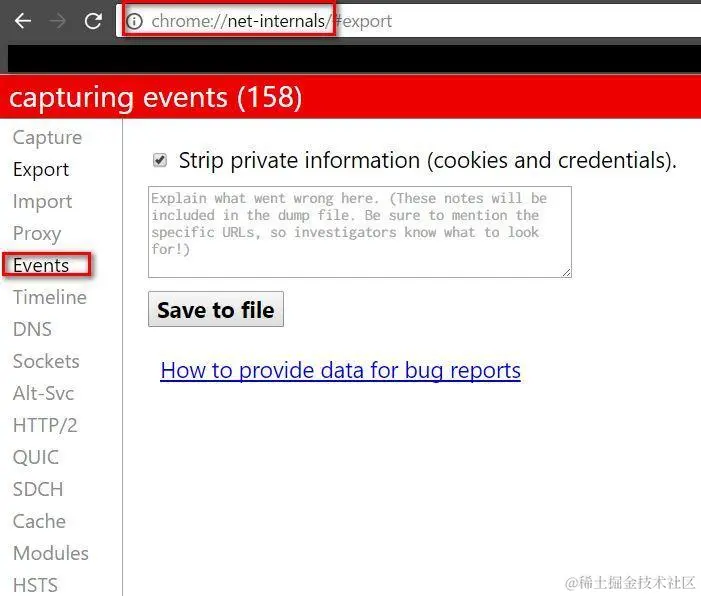Reload the page with the refresh icon
This screenshot has width=701, height=596.
(x=93, y=21)
